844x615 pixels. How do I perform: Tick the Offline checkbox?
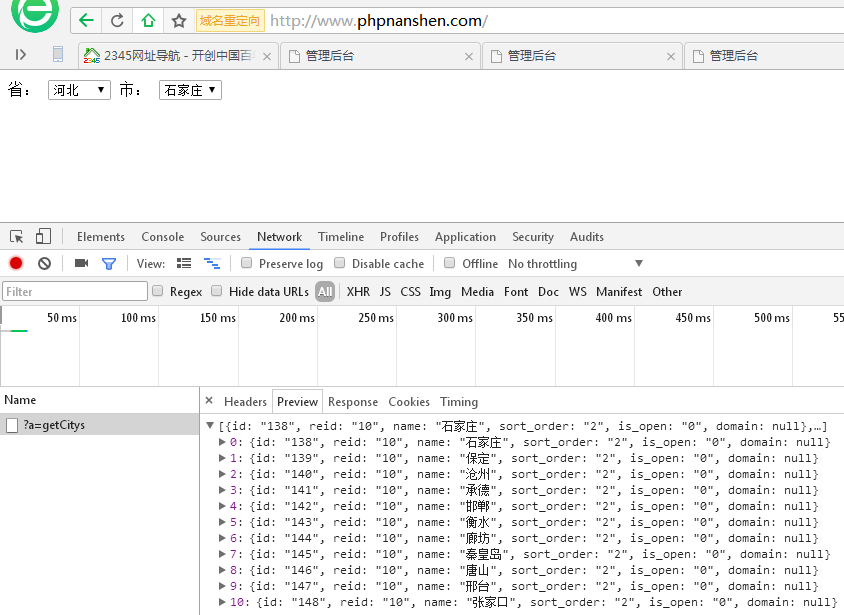(449, 263)
